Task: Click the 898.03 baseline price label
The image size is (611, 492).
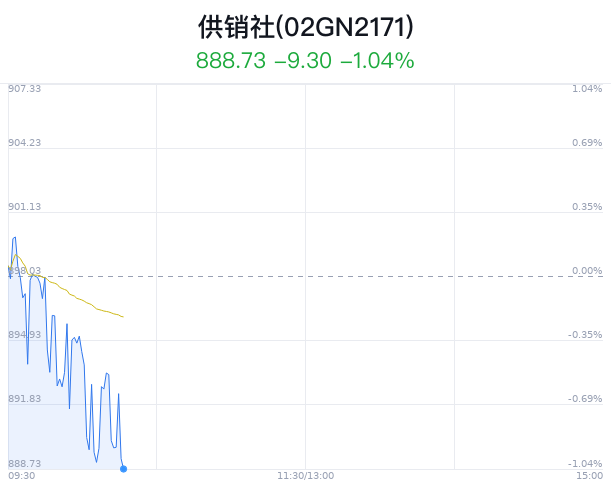Action: tap(25, 270)
